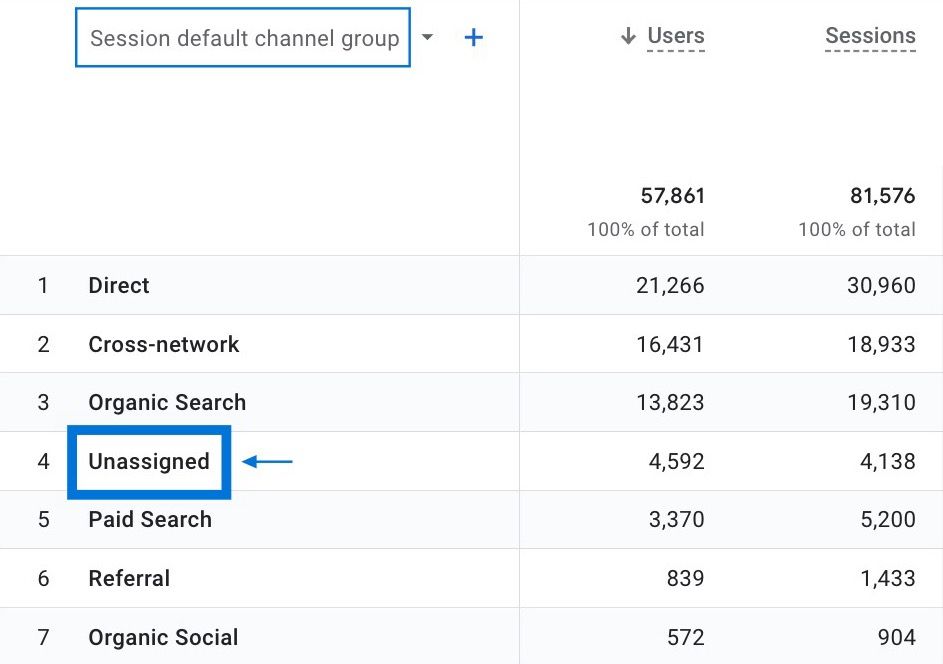
Task: Click the plus icon to add dimension
Action: [x=474, y=38]
